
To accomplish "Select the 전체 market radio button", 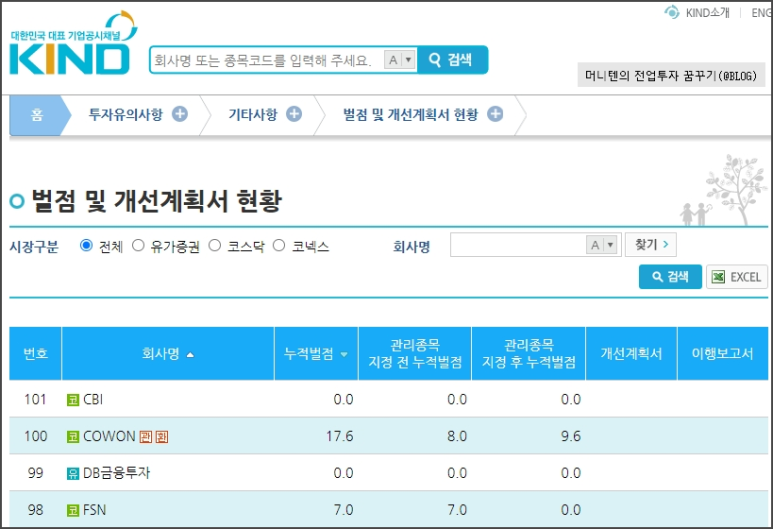I will point(86,245).
